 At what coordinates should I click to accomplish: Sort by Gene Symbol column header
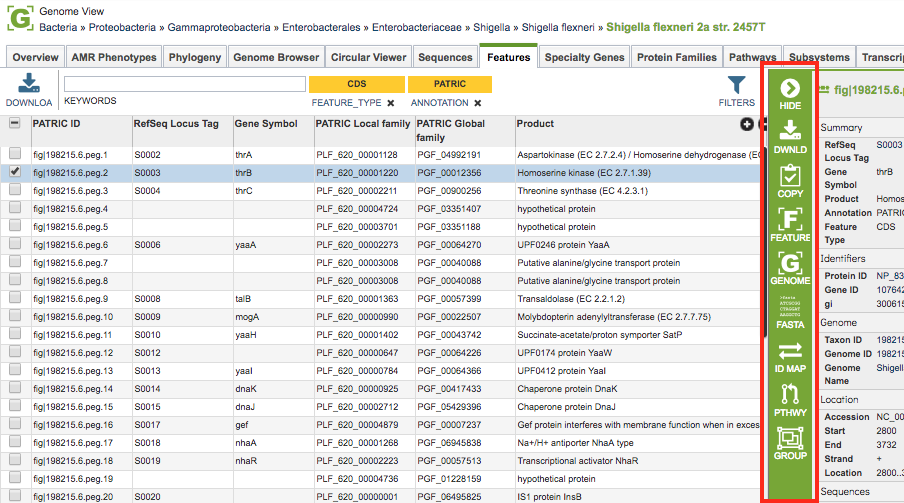click(x=266, y=123)
